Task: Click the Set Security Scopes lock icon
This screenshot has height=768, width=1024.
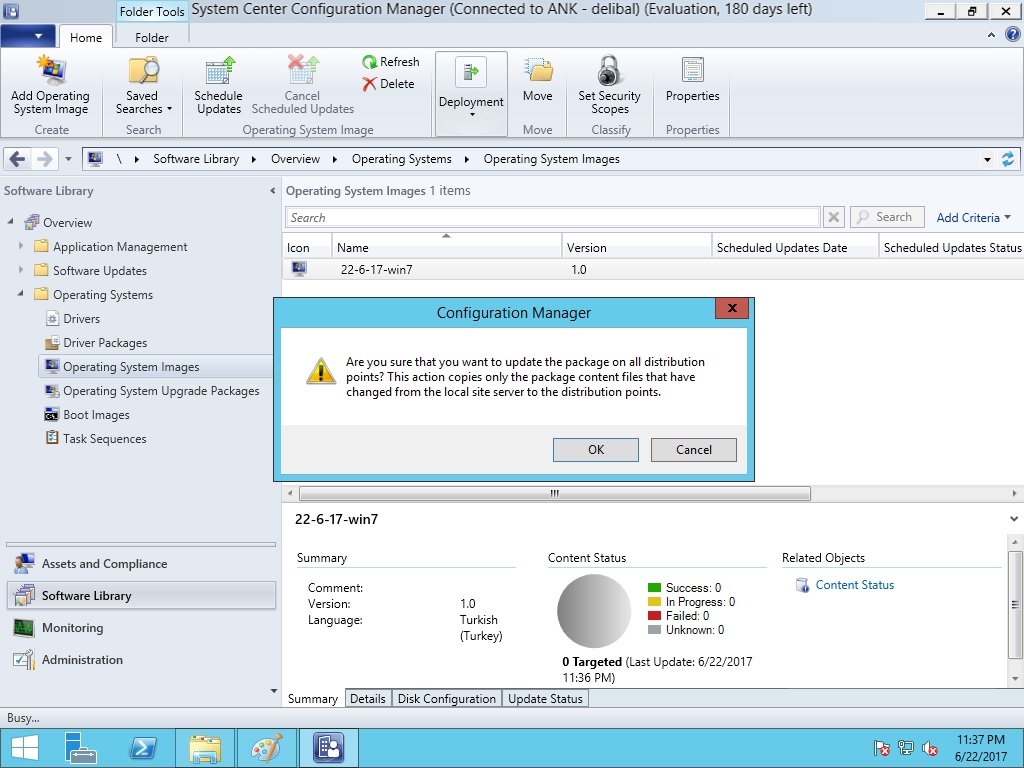Action: [609, 72]
